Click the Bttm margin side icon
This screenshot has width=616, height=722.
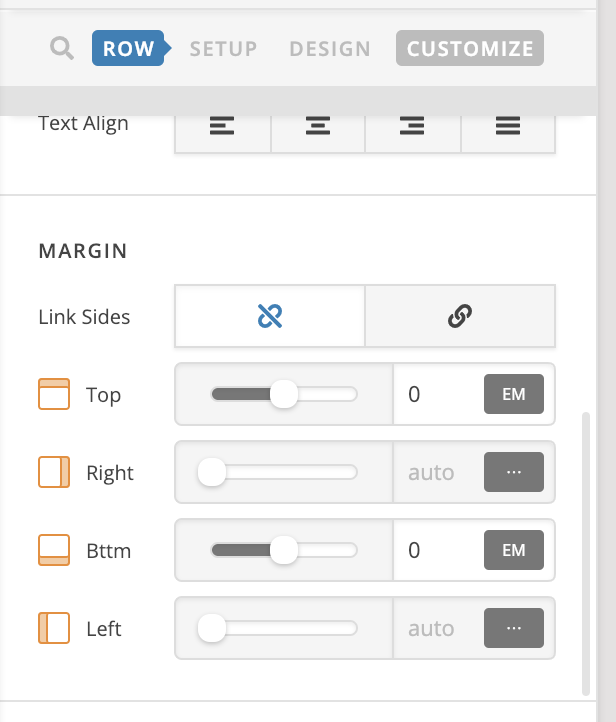(54, 550)
